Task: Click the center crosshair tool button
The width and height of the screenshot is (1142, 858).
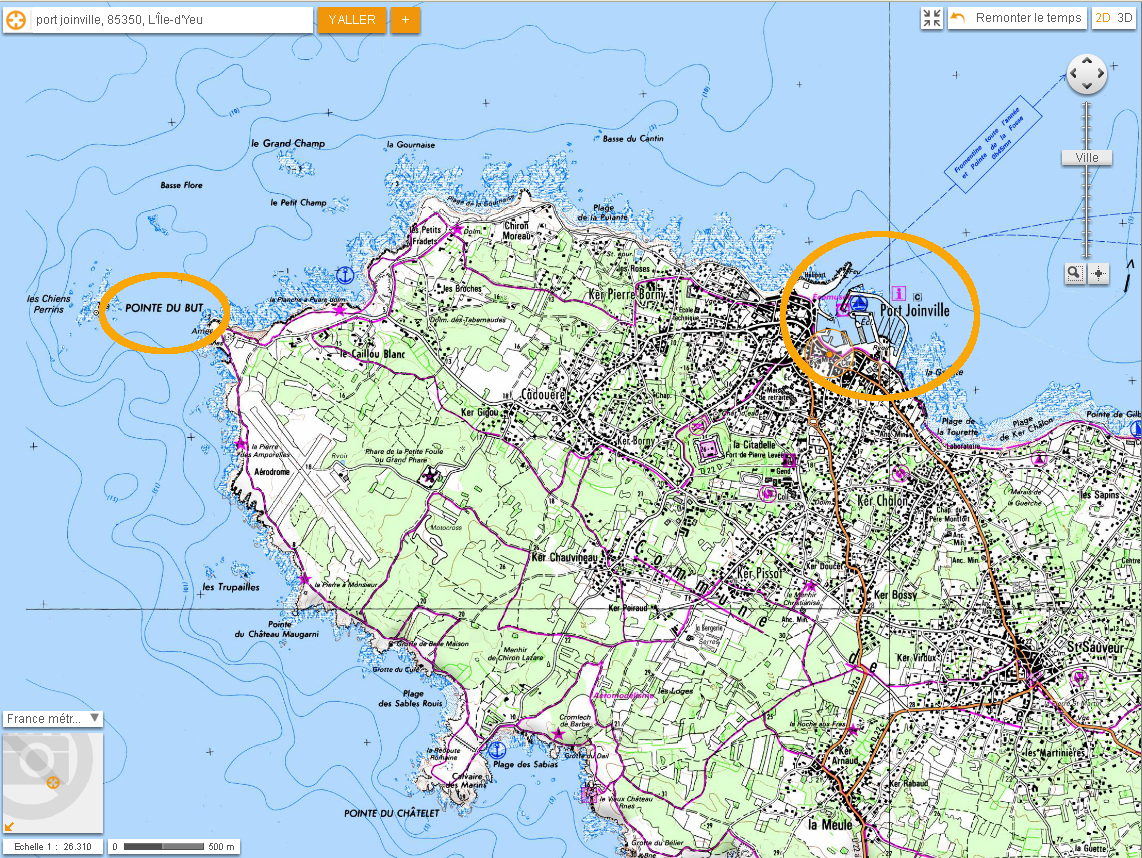Action: 1099,273
